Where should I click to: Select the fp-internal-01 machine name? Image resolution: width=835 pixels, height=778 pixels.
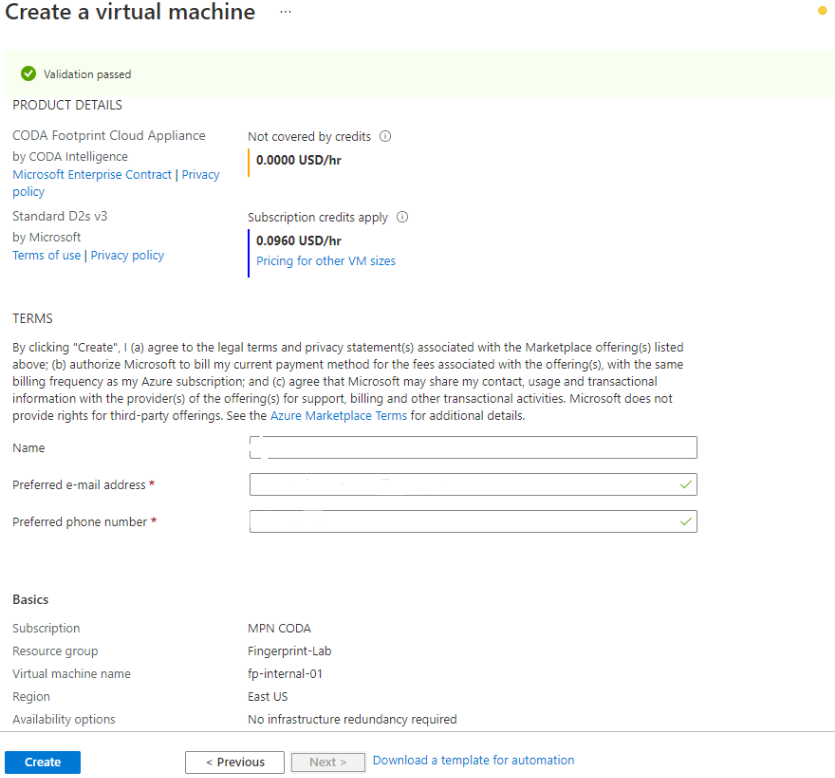tap(285, 674)
